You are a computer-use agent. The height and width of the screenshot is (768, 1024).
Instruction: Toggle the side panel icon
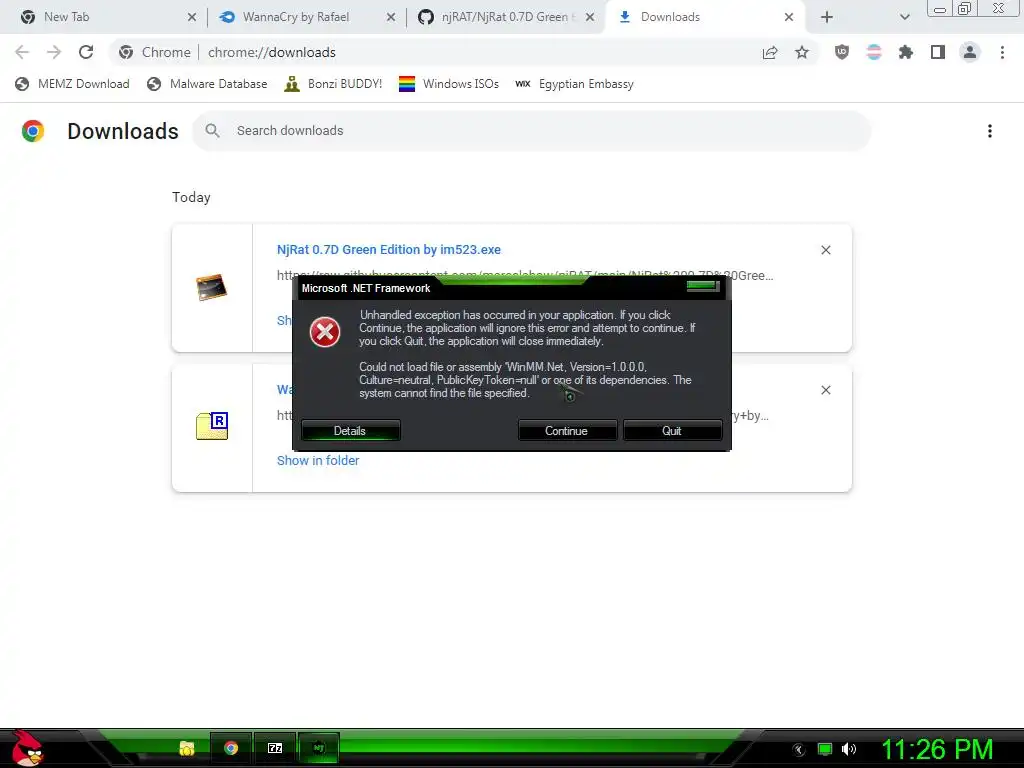click(x=938, y=52)
